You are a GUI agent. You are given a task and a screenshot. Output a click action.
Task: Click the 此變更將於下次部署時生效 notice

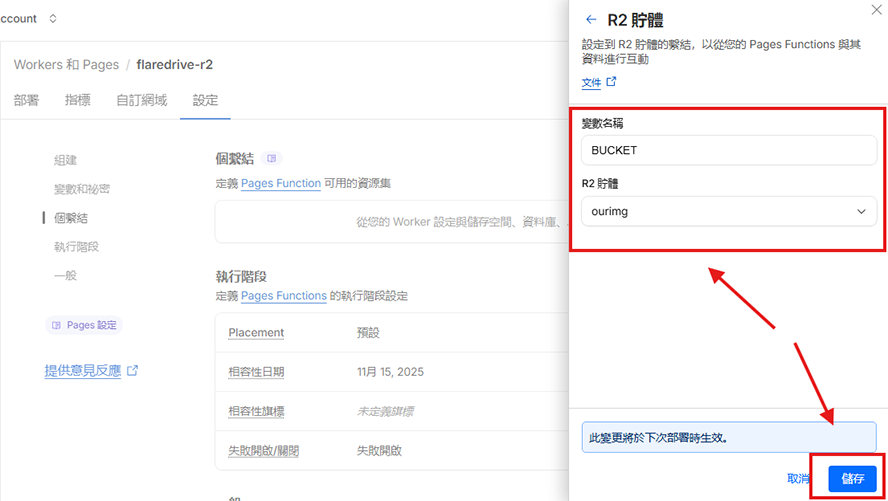click(x=729, y=437)
